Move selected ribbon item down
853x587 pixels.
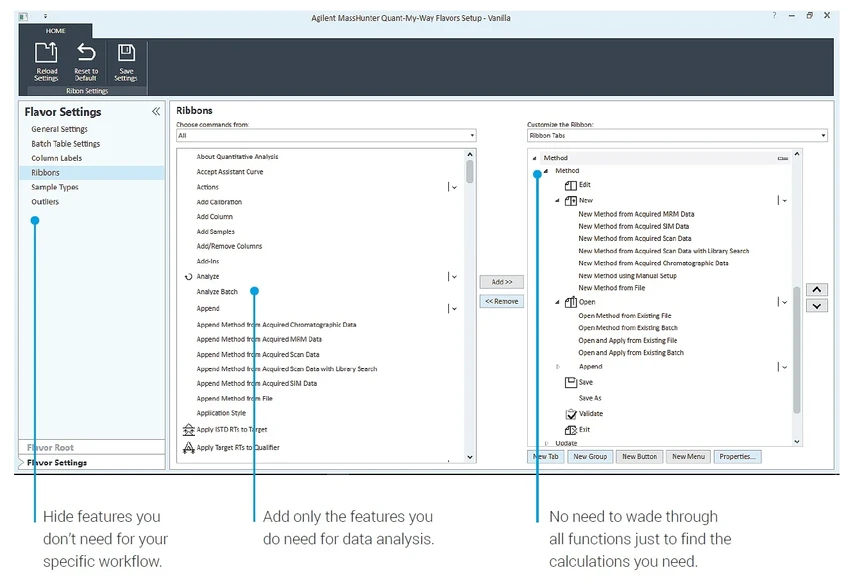click(x=817, y=306)
